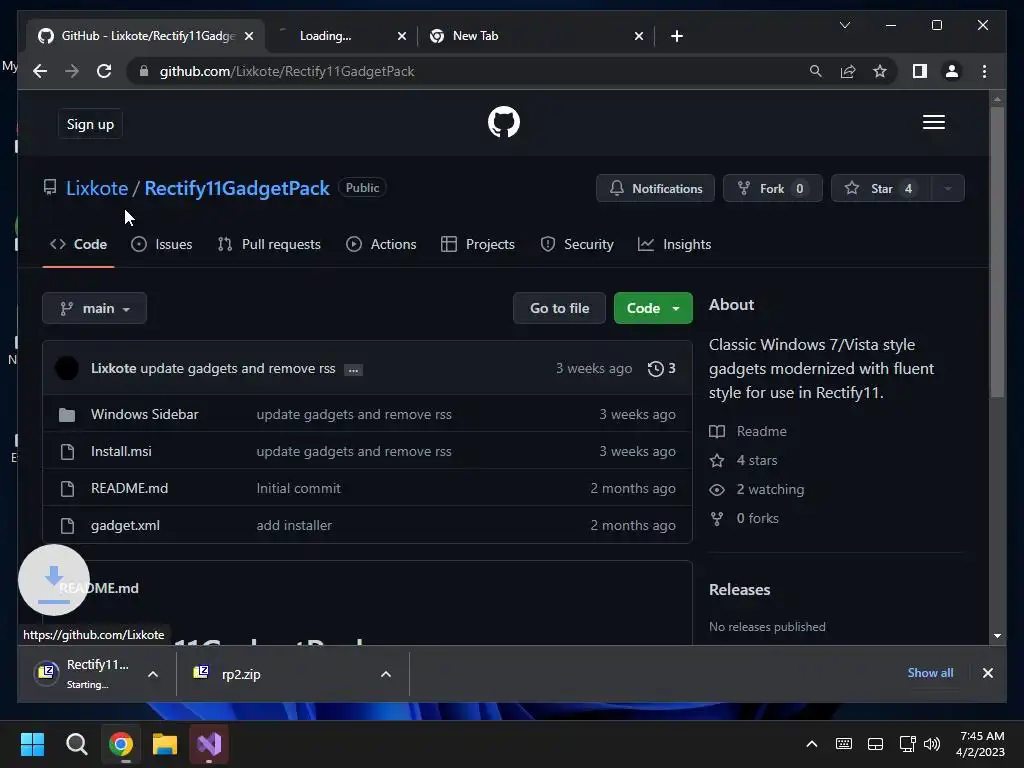Open the Readme link in About
Screen dimensions: 1024x768
748,432
